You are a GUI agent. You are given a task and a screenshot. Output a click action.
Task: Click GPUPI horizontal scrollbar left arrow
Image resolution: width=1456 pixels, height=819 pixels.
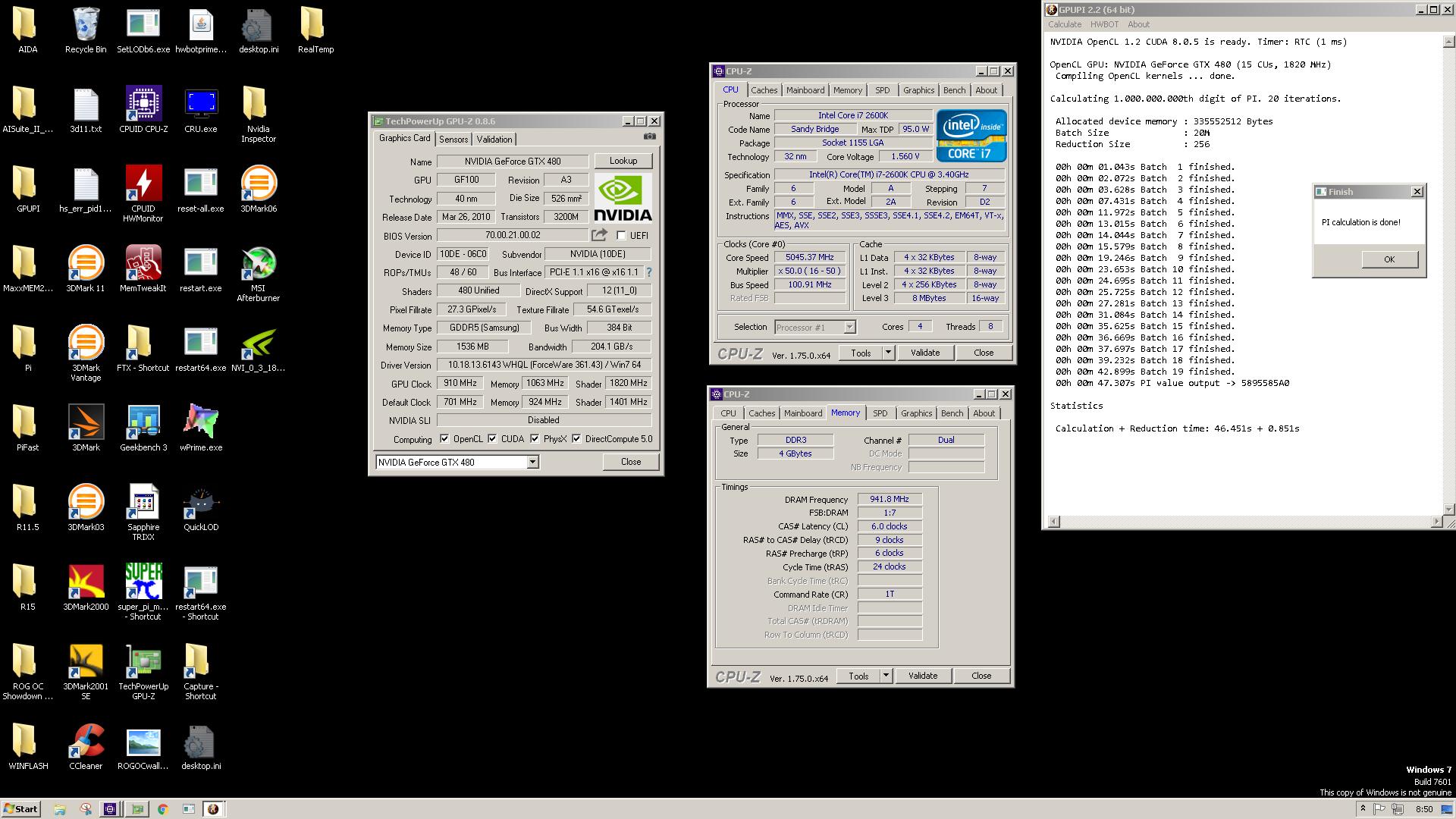coord(1053,522)
